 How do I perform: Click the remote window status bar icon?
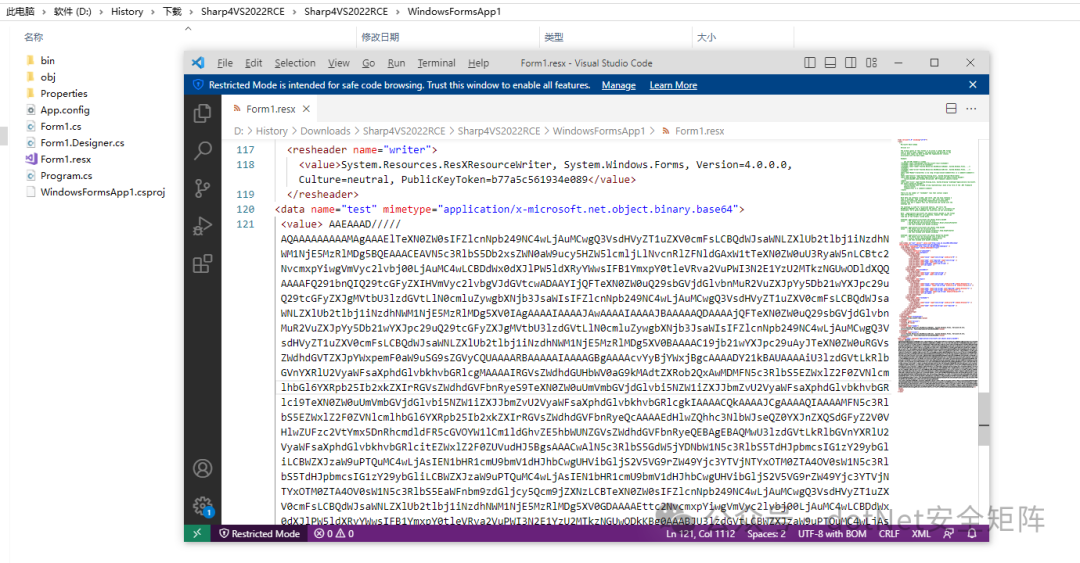[197, 533]
